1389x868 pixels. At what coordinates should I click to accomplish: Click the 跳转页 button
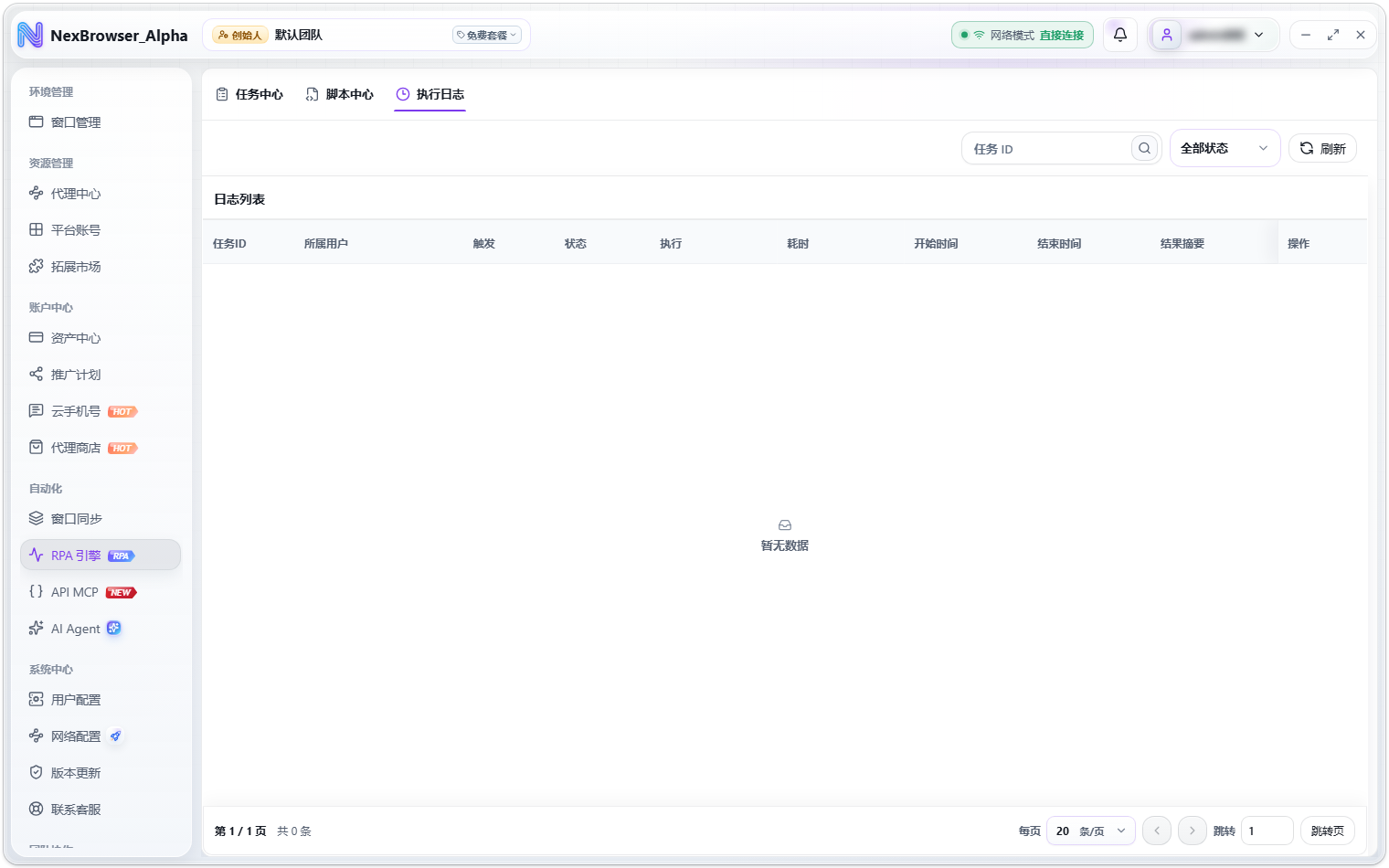pyautogui.click(x=1327, y=831)
